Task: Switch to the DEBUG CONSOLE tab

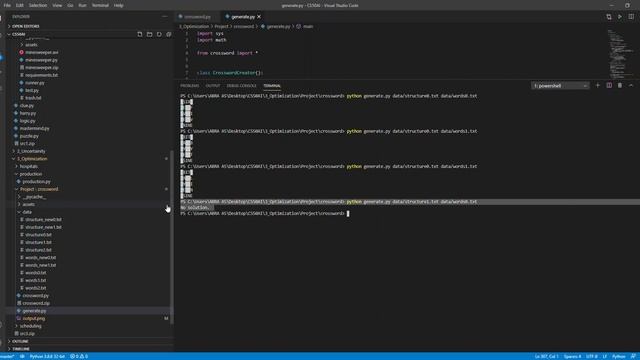Action: [241, 86]
